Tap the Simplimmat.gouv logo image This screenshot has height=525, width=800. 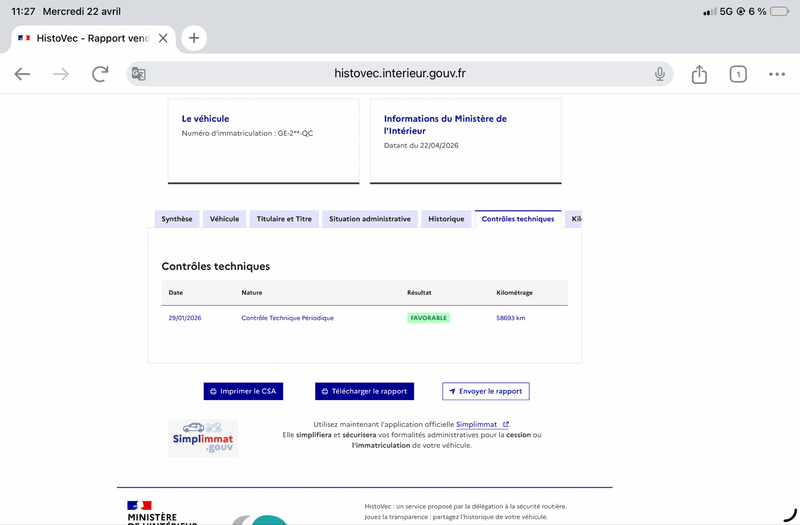point(203,438)
